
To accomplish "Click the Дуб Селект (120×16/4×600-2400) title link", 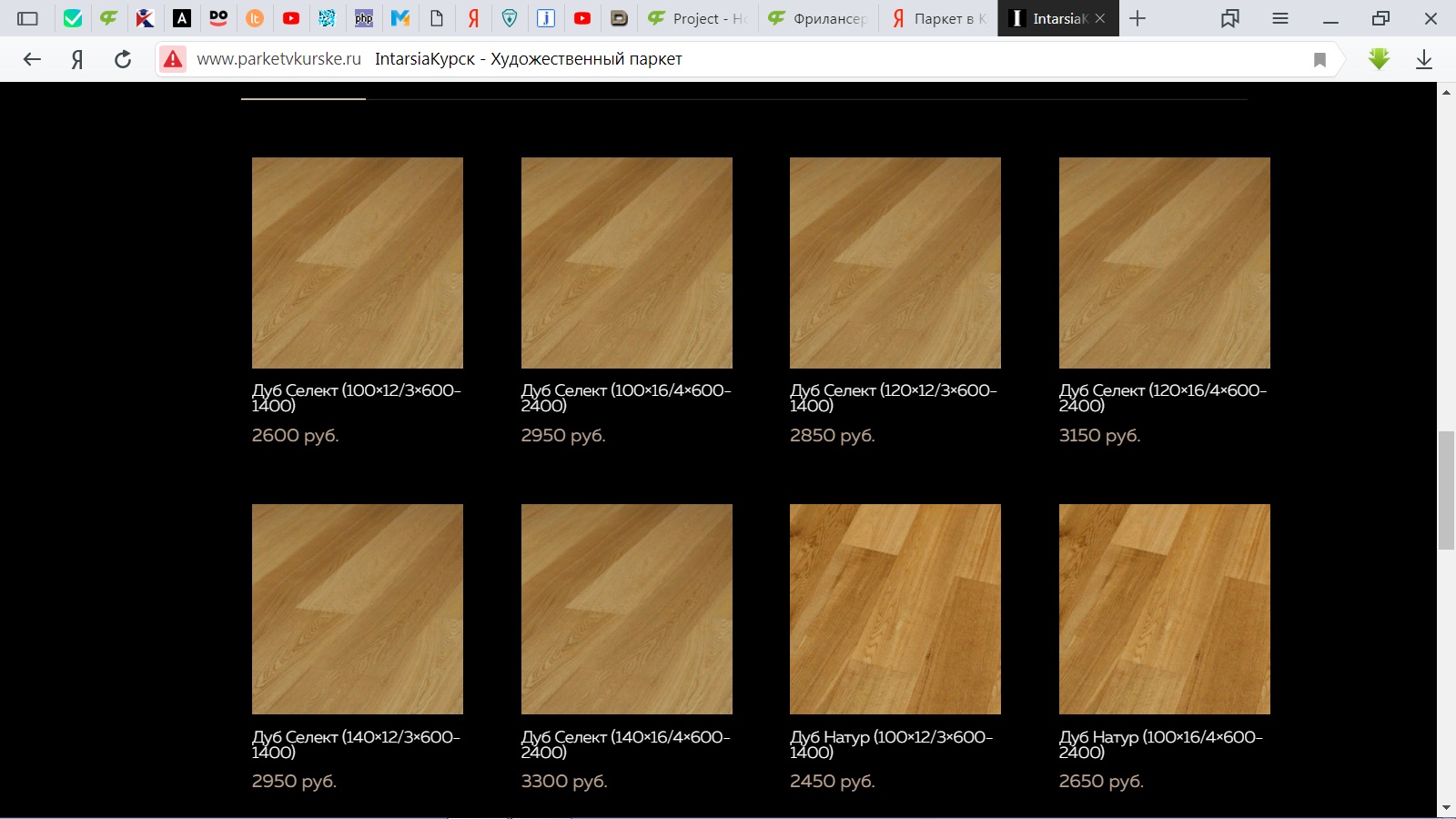I will click(1163, 398).
